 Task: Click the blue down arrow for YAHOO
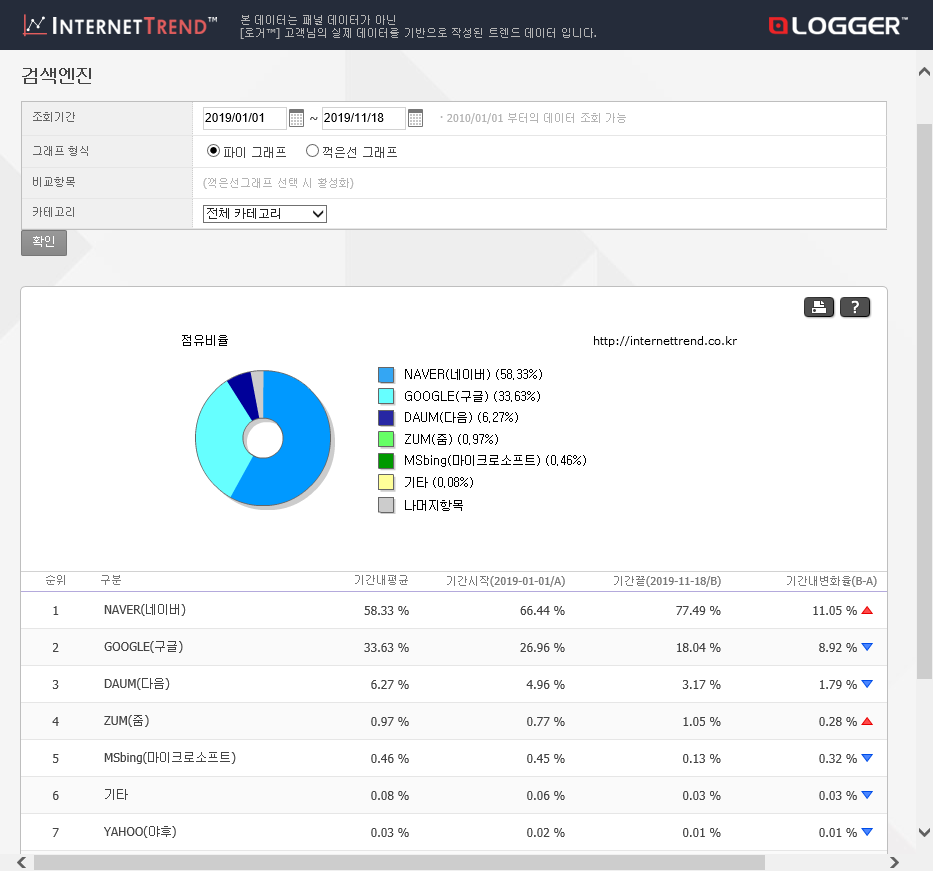pos(867,832)
